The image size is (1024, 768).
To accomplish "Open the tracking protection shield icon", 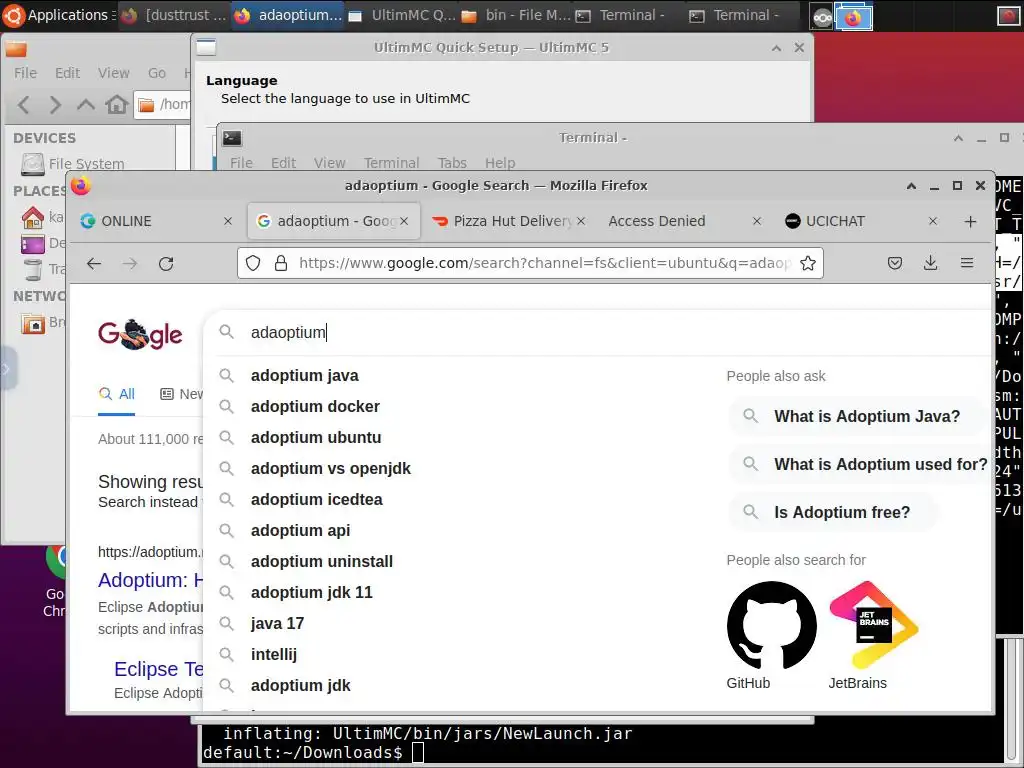I will [253, 263].
